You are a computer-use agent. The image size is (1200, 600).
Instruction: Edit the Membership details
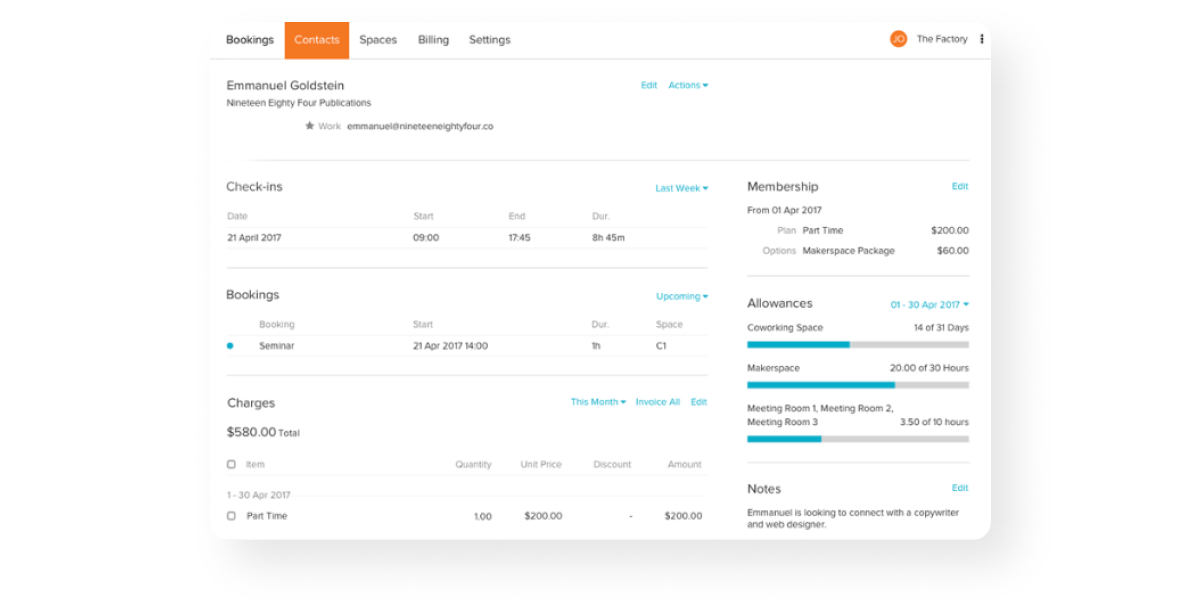point(959,187)
